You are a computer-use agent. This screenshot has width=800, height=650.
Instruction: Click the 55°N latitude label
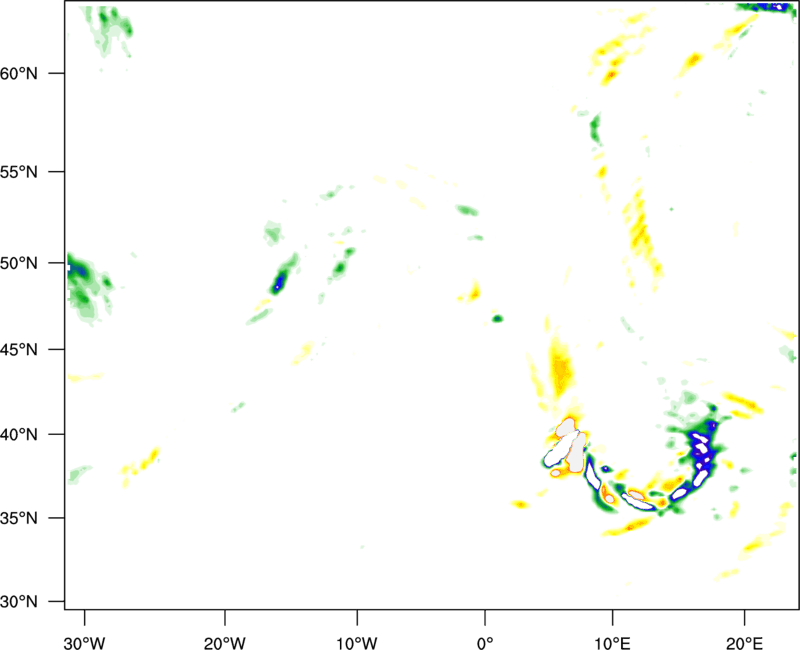pos(19,172)
